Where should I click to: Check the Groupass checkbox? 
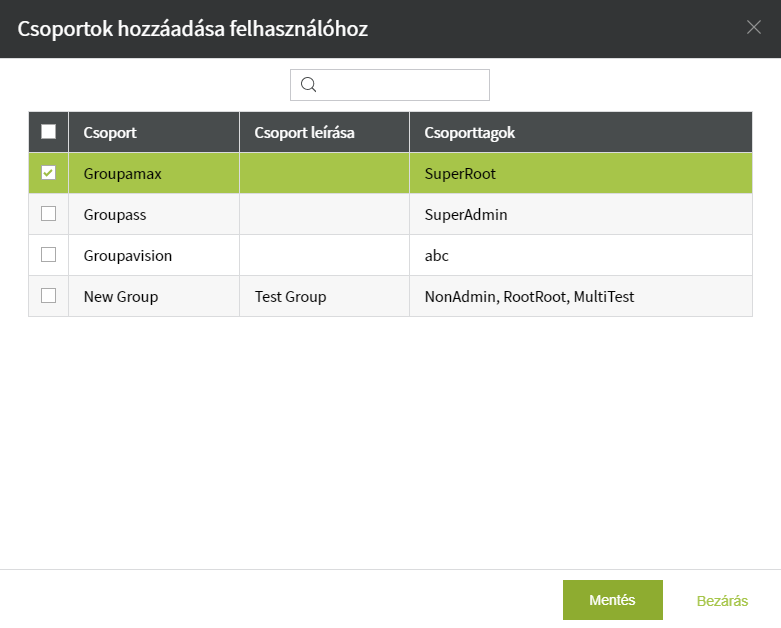(x=48, y=214)
